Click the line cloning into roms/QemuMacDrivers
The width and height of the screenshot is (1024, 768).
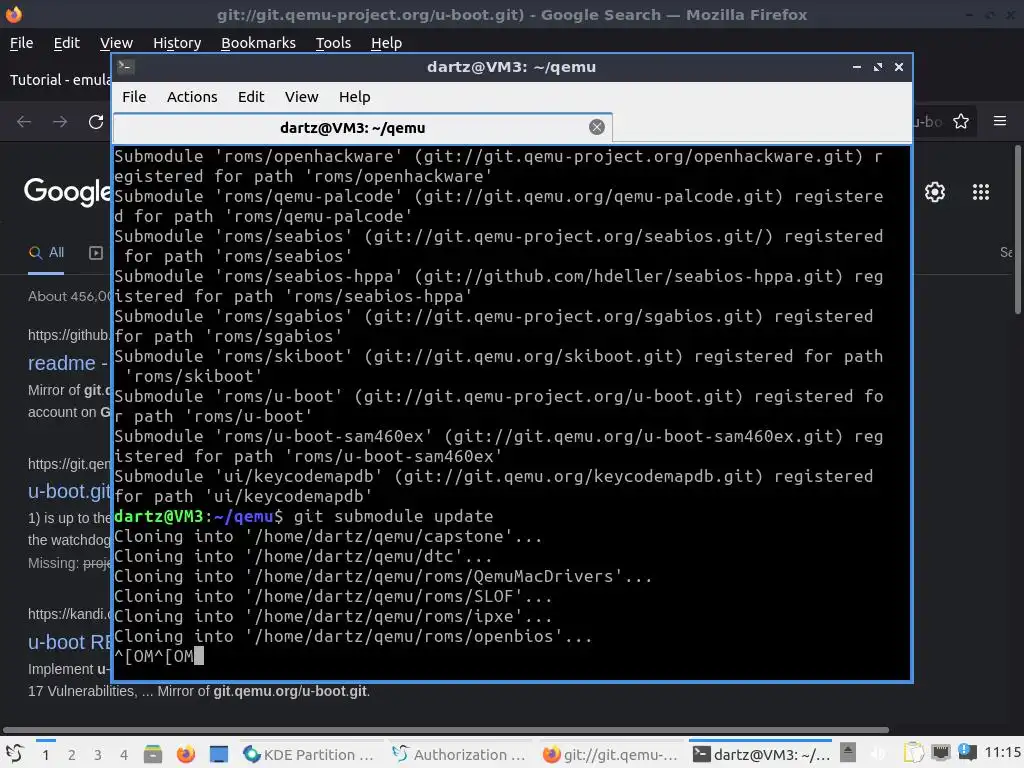point(383,577)
